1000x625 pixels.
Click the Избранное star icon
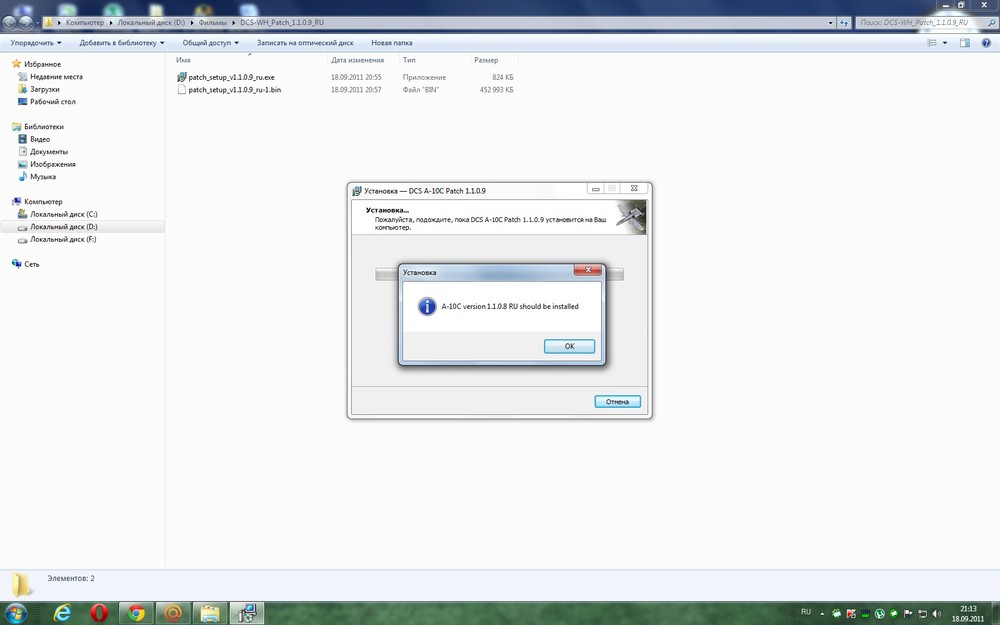[17, 63]
